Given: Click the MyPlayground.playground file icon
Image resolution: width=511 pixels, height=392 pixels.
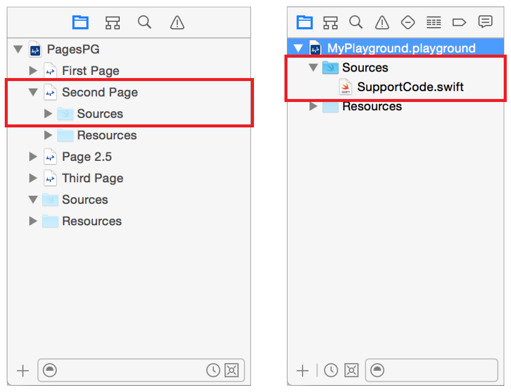Looking at the screenshot, I should pyautogui.click(x=315, y=48).
